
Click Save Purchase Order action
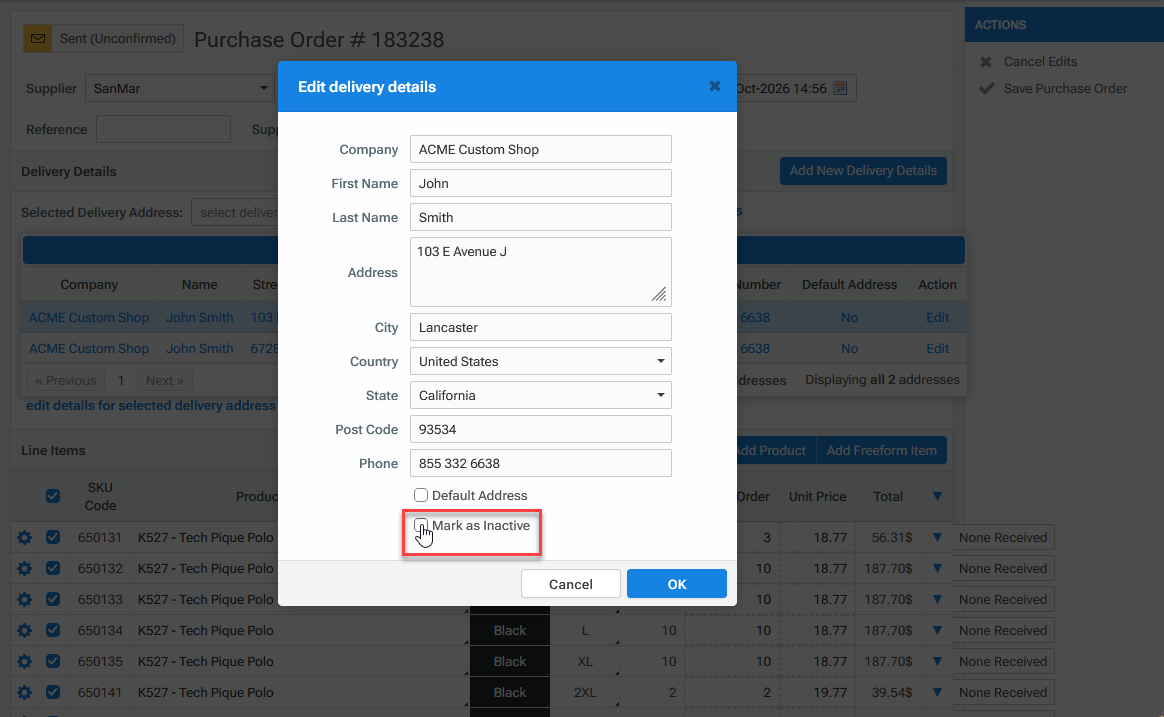pyautogui.click(x=1065, y=88)
